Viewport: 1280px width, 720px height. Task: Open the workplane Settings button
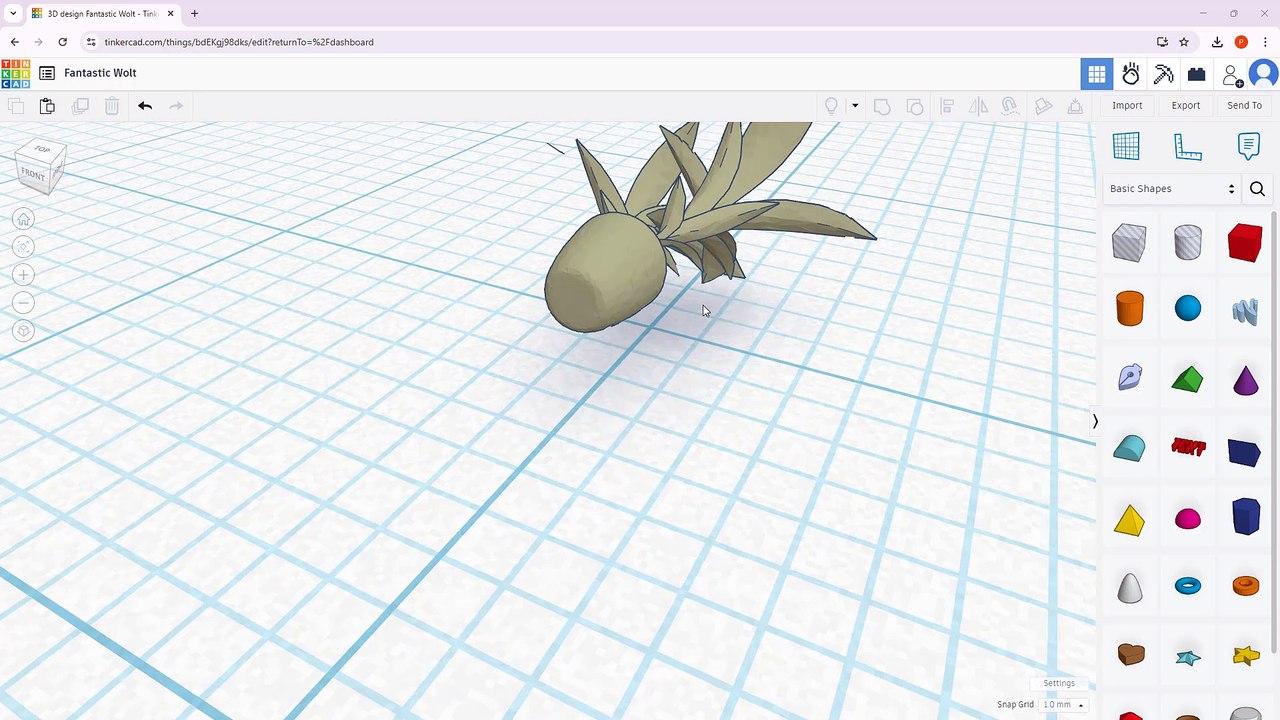[x=1059, y=684]
